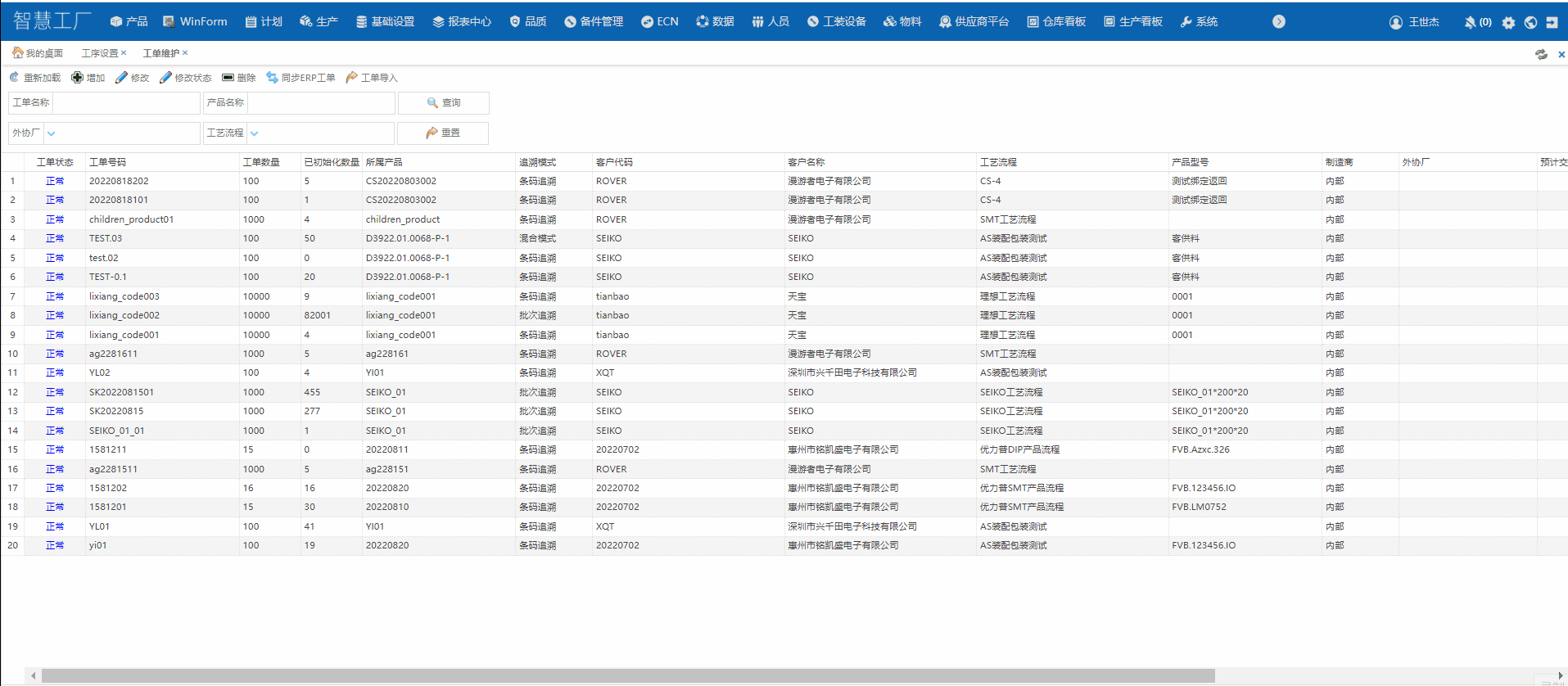Click the 重新加载 reload toolbar icon
1568x686 pixels.
pos(14,78)
